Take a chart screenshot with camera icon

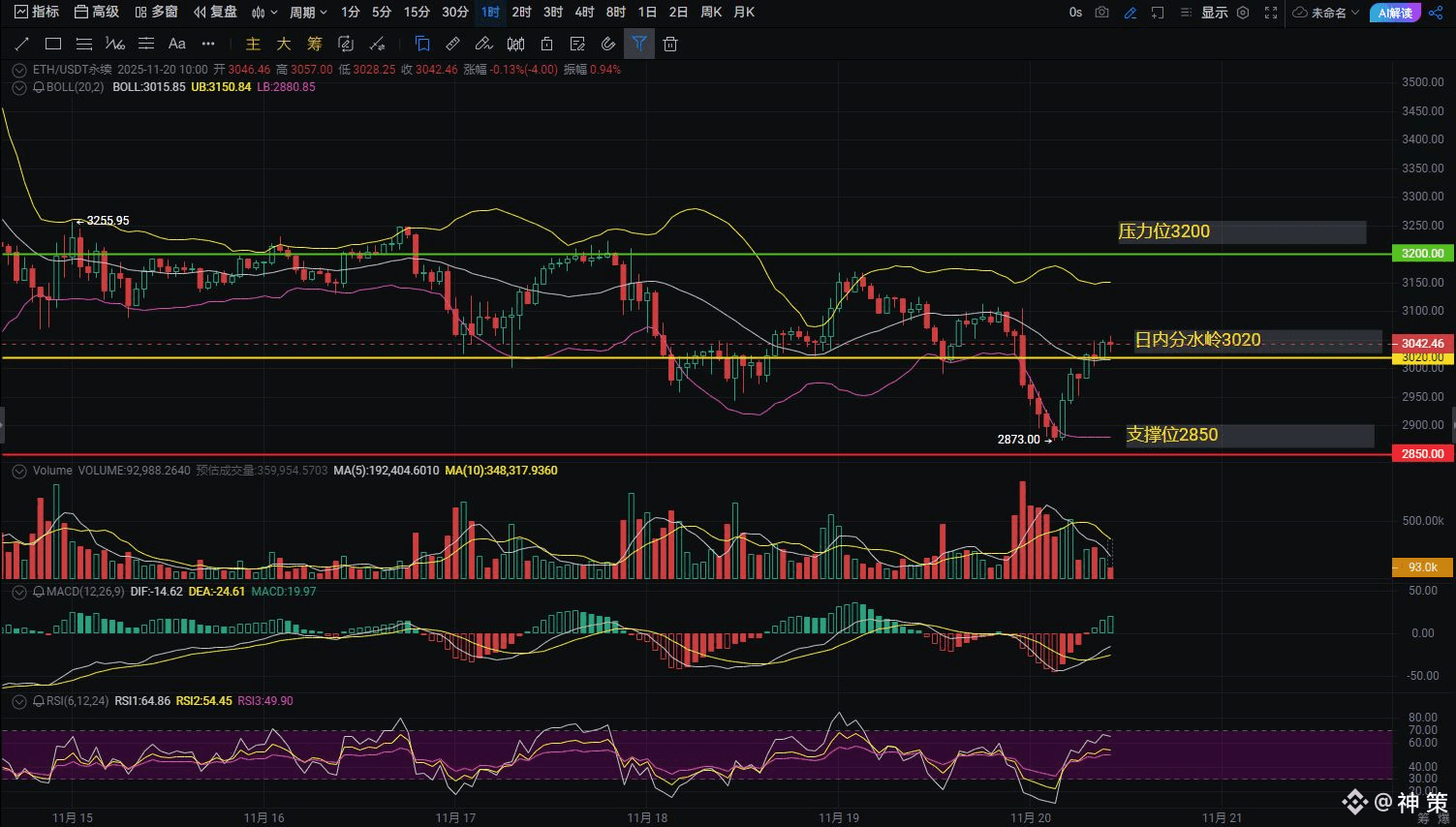click(1102, 13)
